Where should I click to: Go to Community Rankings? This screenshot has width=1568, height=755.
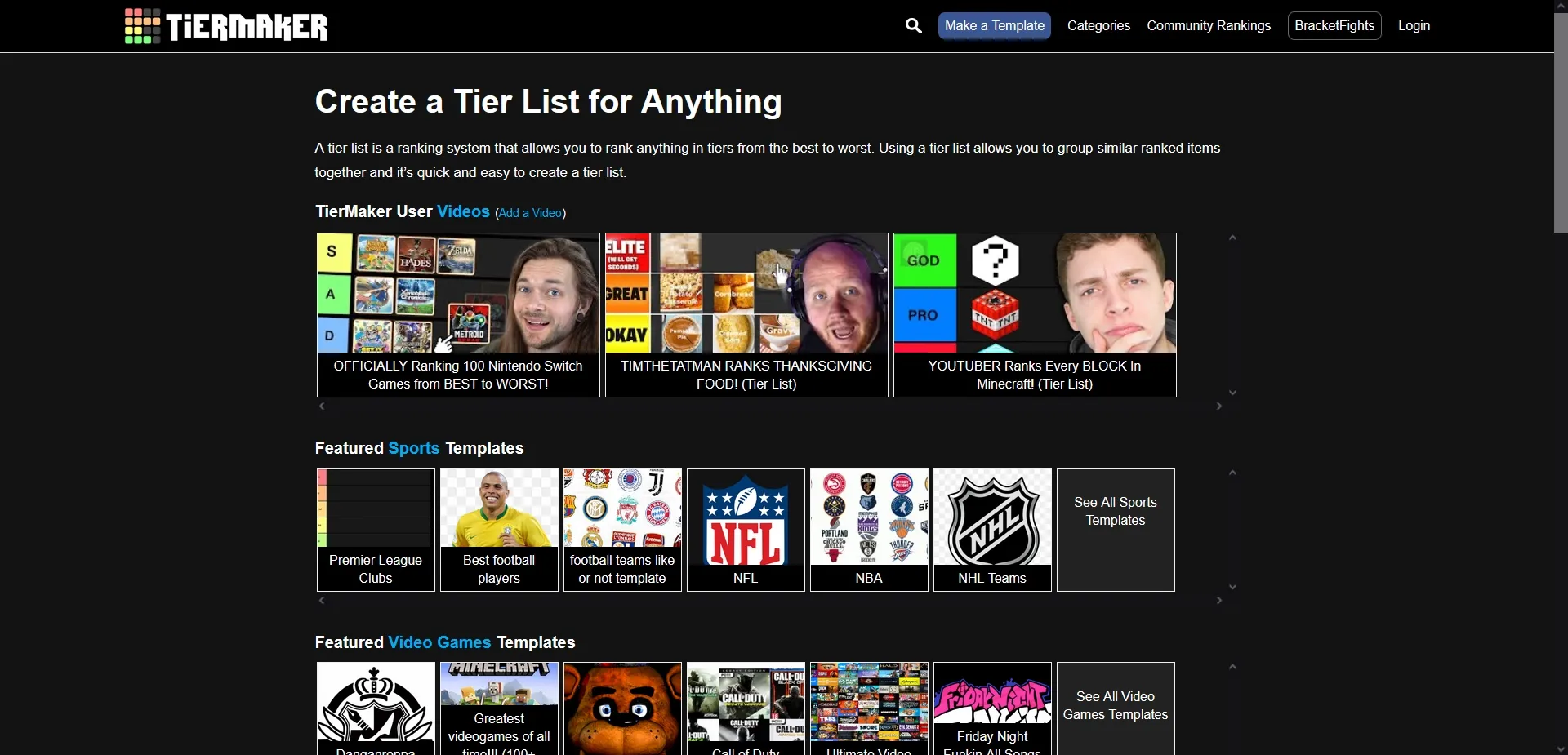coord(1209,26)
